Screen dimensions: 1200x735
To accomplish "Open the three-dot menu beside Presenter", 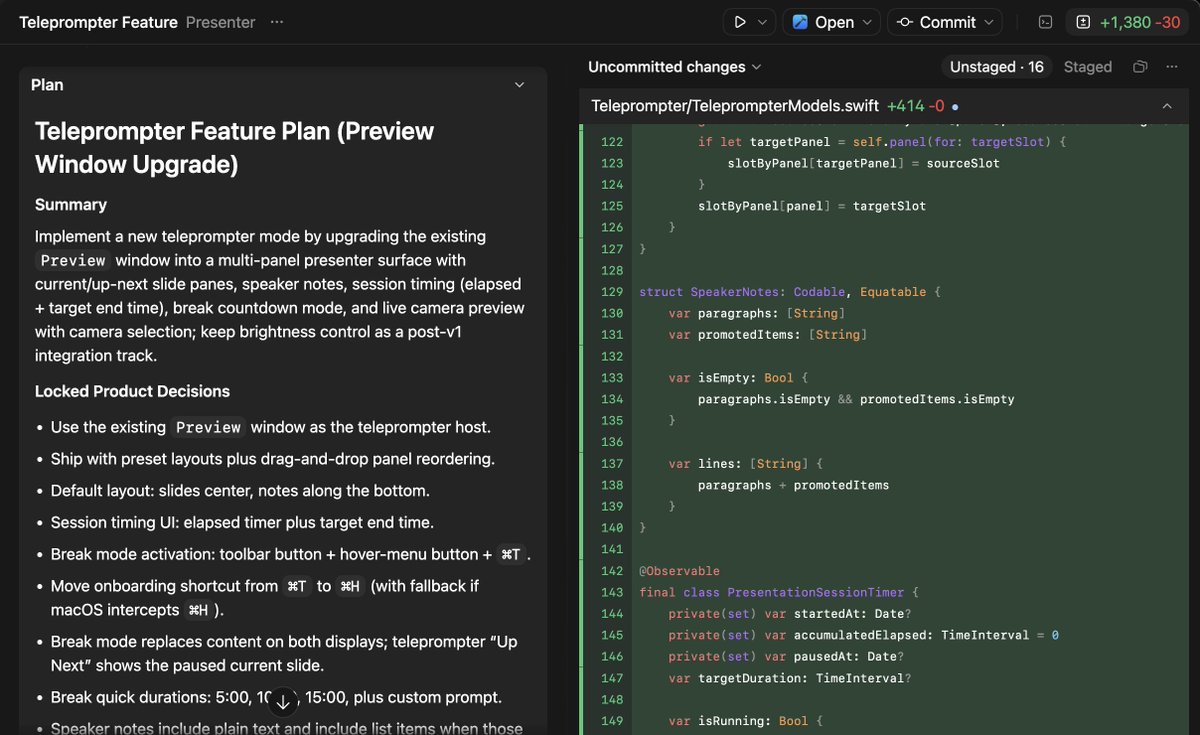I will coord(277,22).
